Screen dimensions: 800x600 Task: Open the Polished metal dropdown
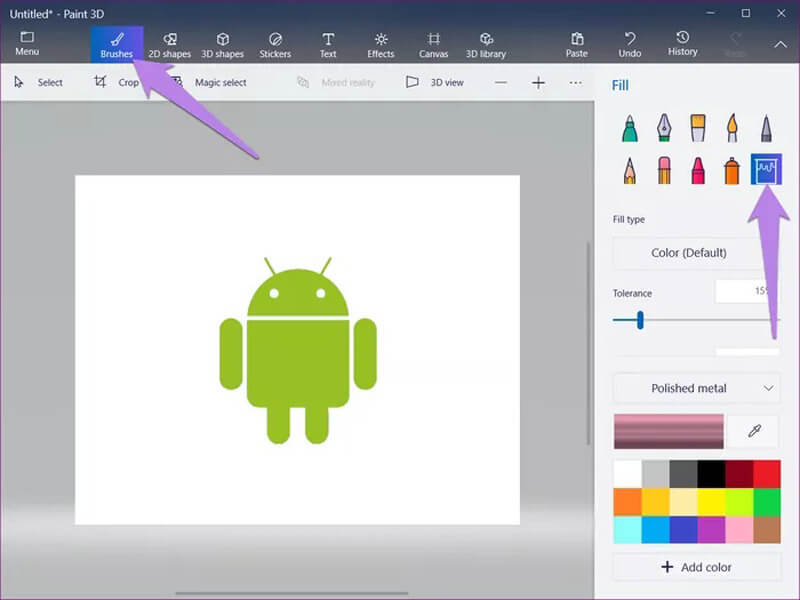(x=696, y=388)
